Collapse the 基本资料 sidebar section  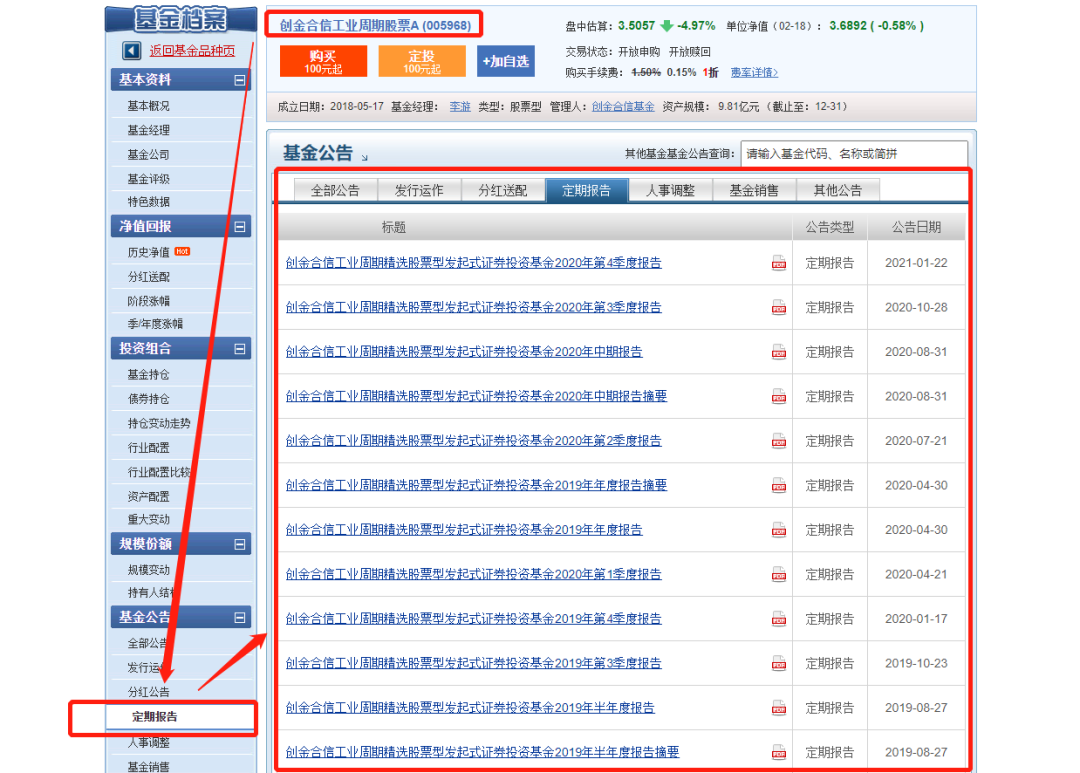coord(239,80)
